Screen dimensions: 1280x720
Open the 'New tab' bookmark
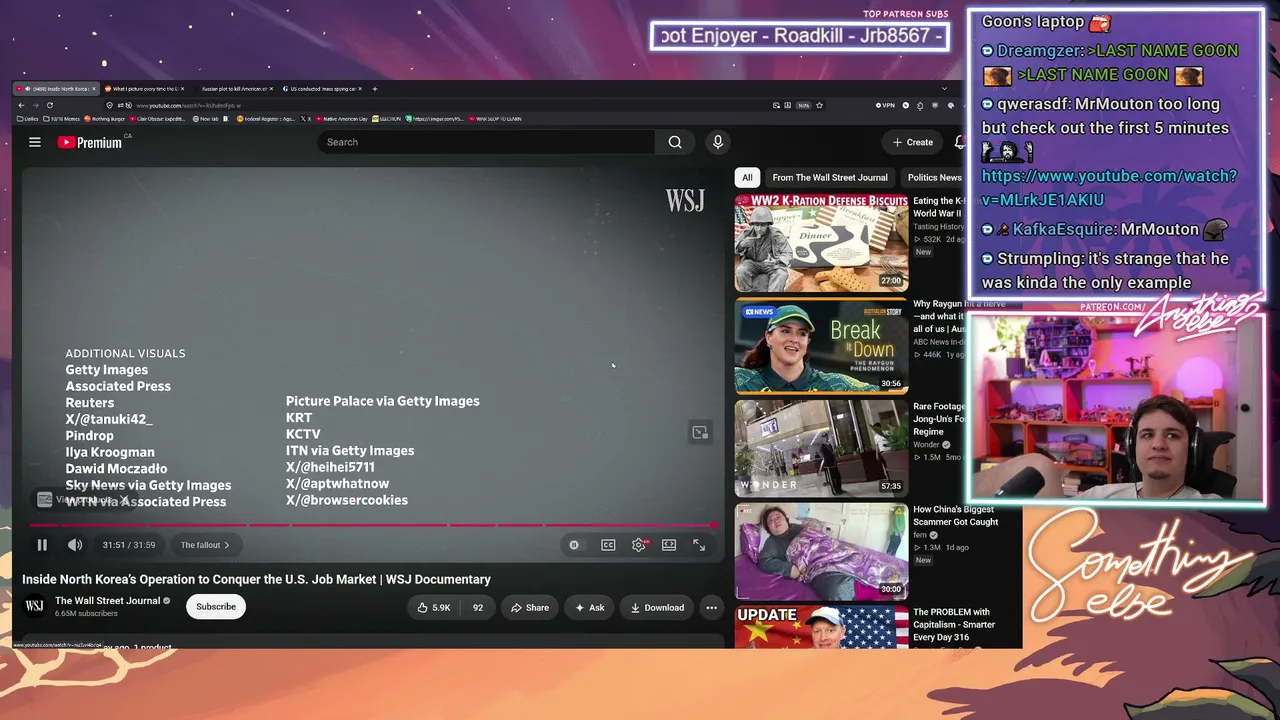[206, 119]
